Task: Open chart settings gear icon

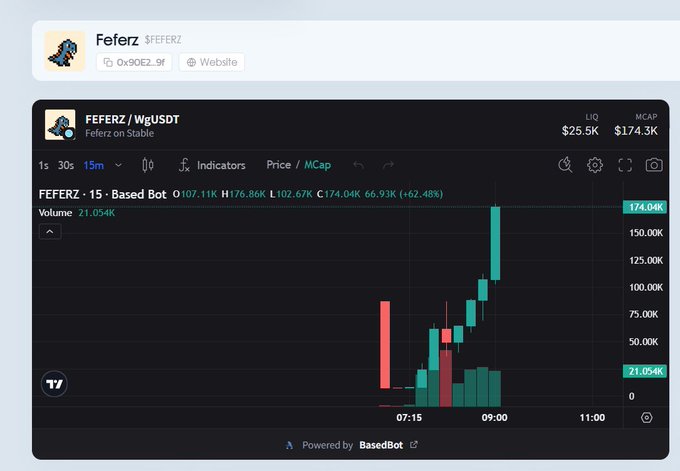Action: (595, 165)
